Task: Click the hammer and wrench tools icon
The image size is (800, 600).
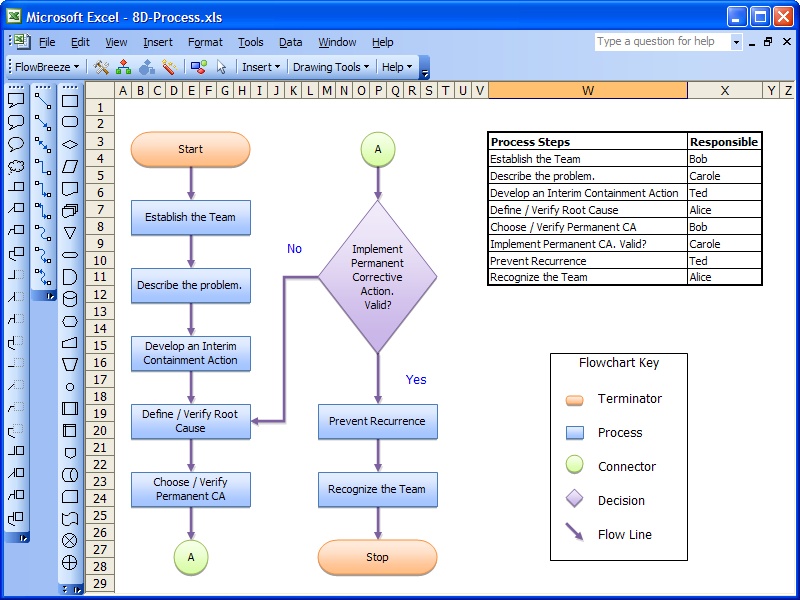Action: (101, 67)
